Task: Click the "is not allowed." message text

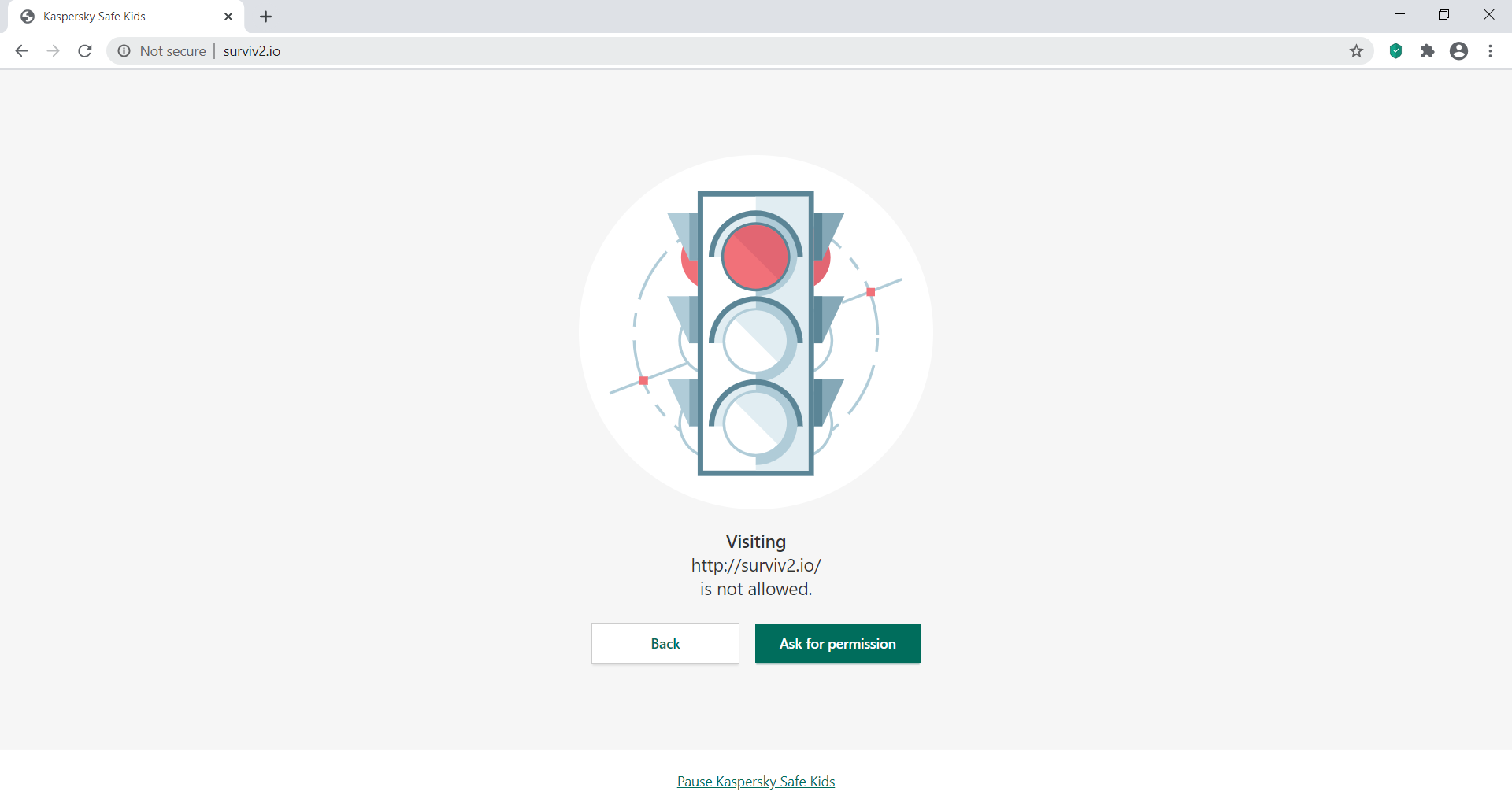Action: pyautogui.click(x=756, y=589)
